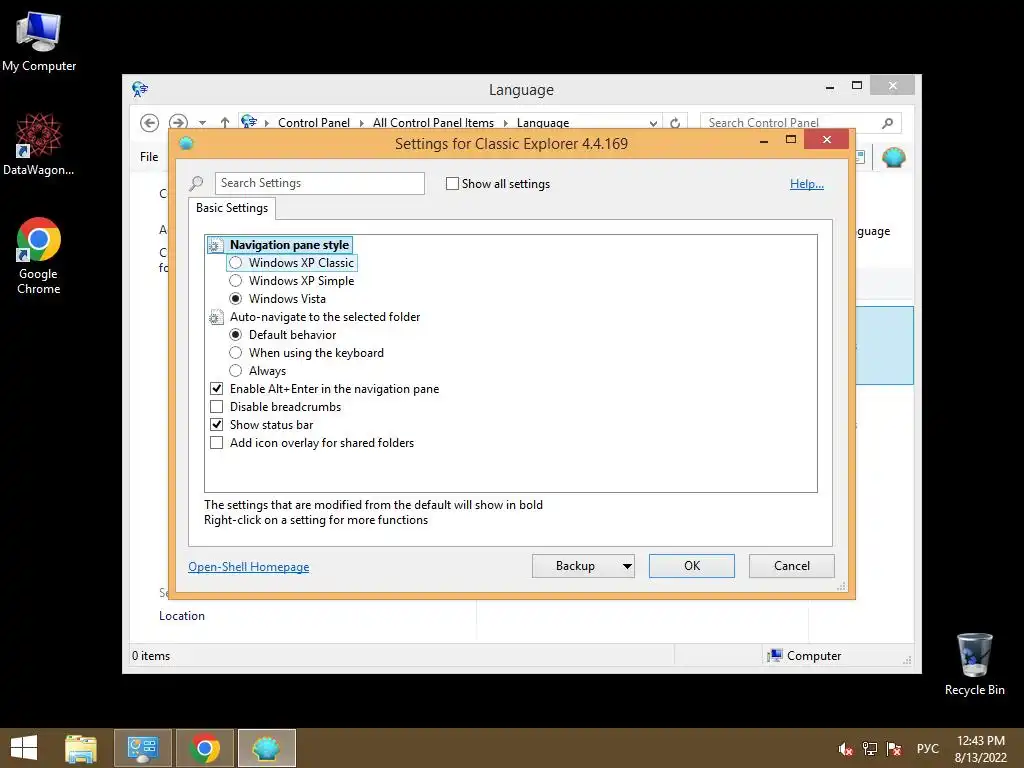Screen dimensions: 1024x768
Task: Open File menu in Language window
Action: click(x=149, y=157)
